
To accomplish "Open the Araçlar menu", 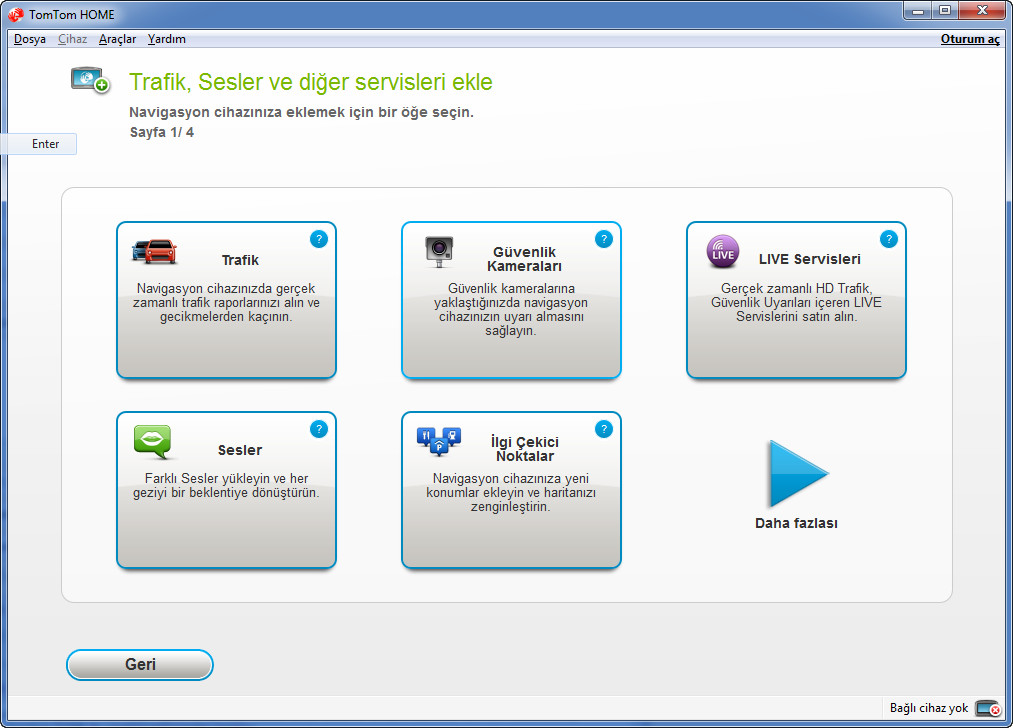I will 118,39.
